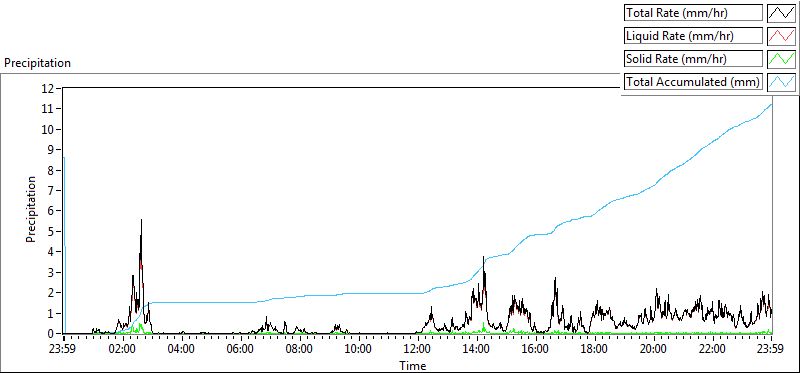The height and width of the screenshot is (373, 800).
Task: Click the 02:00 time axis marker
Action: coord(122,350)
